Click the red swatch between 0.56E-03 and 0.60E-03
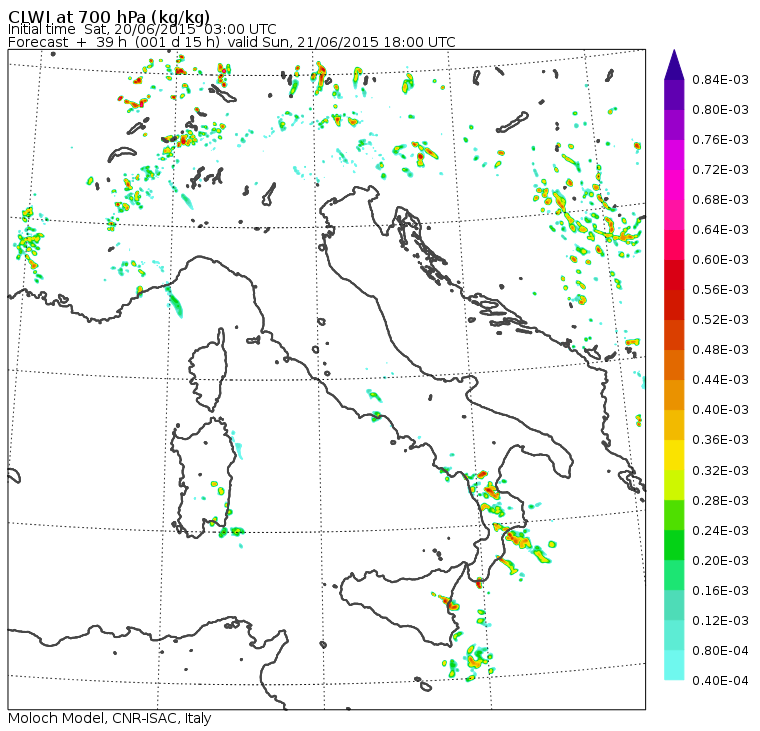 click(x=674, y=275)
